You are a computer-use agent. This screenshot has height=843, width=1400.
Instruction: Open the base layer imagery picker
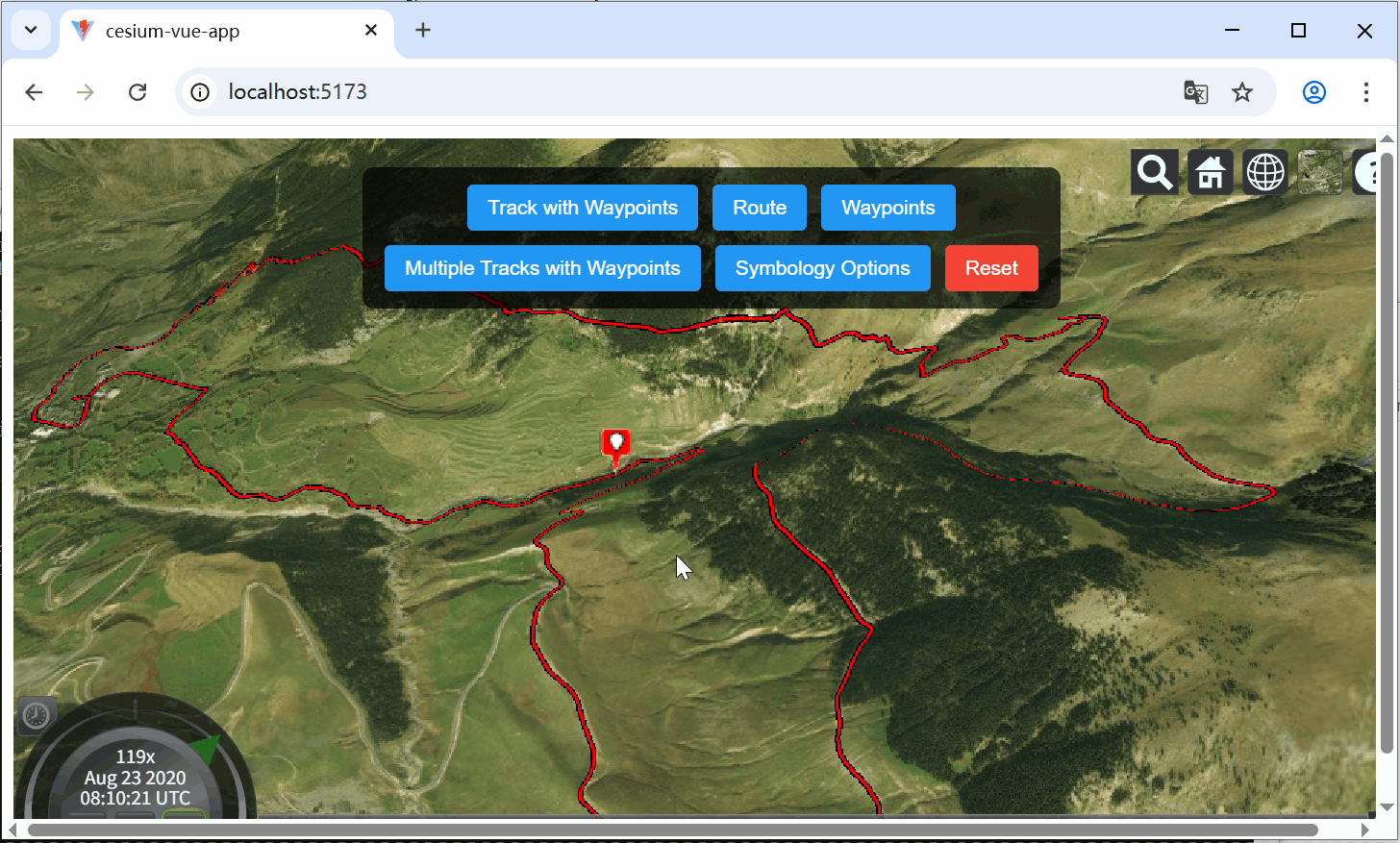[1320, 173]
